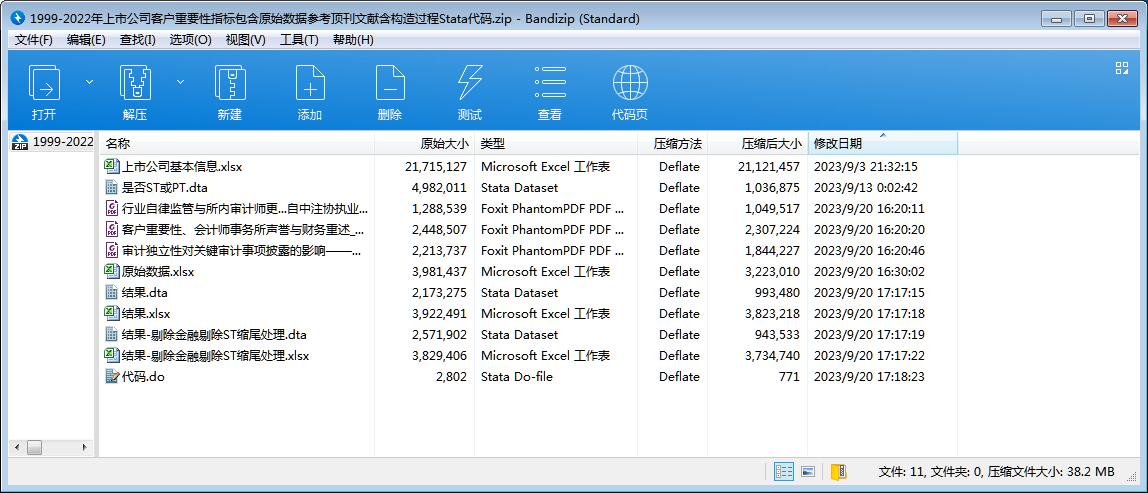
Task: Expand the Extract button dropdown arrow
Action: pyautogui.click(x=180, y=82)
